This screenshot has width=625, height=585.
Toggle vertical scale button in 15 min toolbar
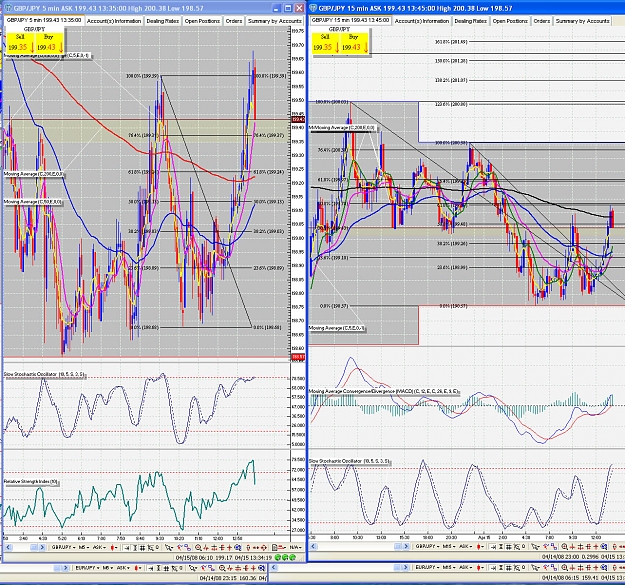point(501,546)
